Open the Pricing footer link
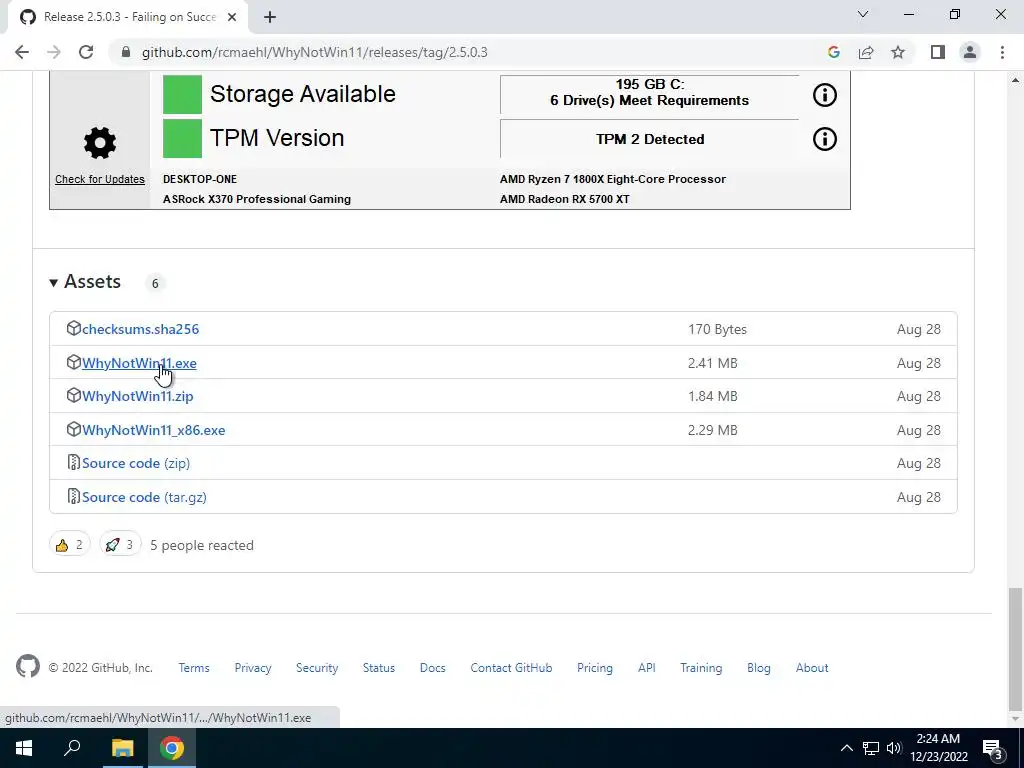The image size is (1024, 768). coord(595,668)
